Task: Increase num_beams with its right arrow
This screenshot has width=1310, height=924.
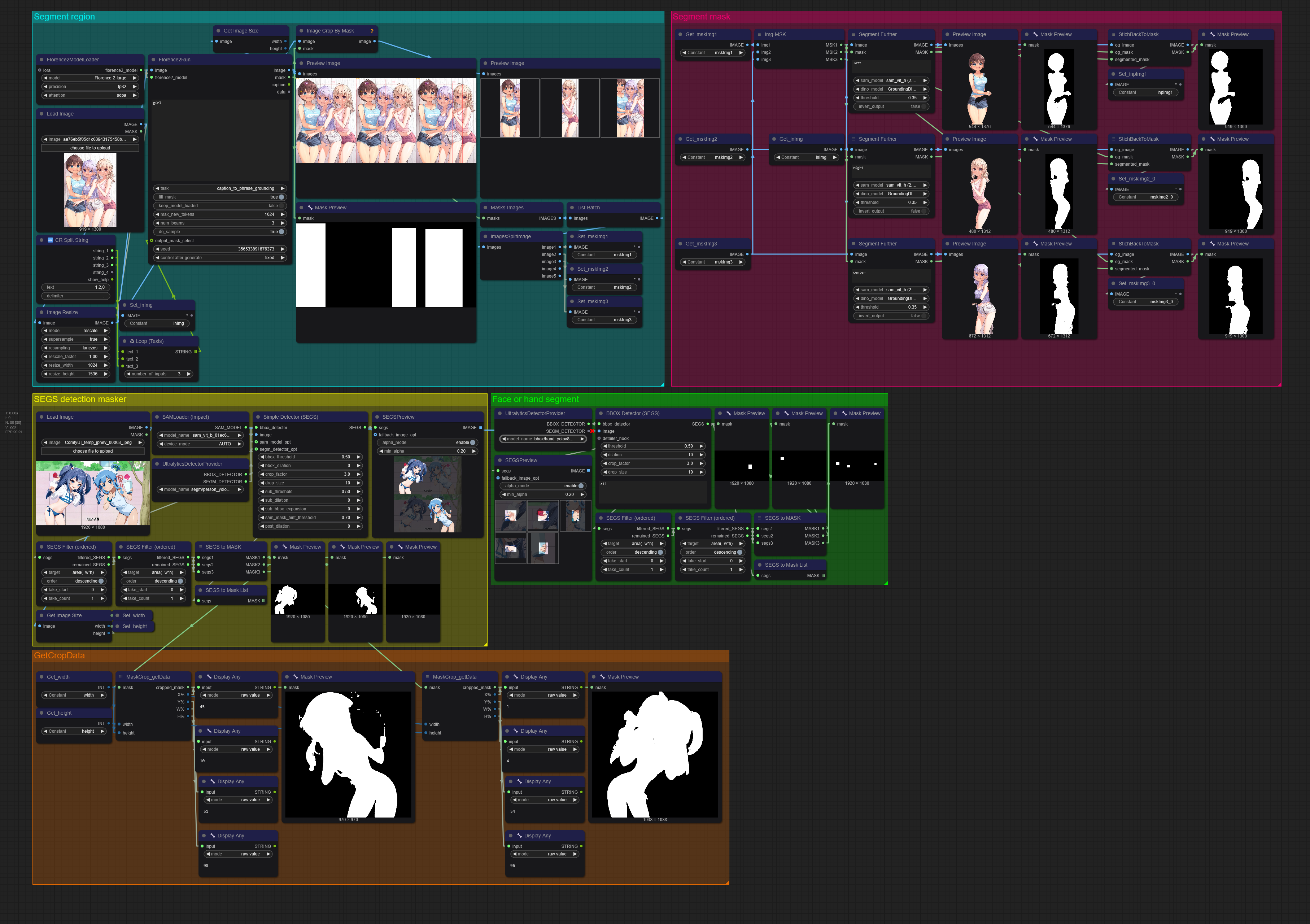Action: 283,223
